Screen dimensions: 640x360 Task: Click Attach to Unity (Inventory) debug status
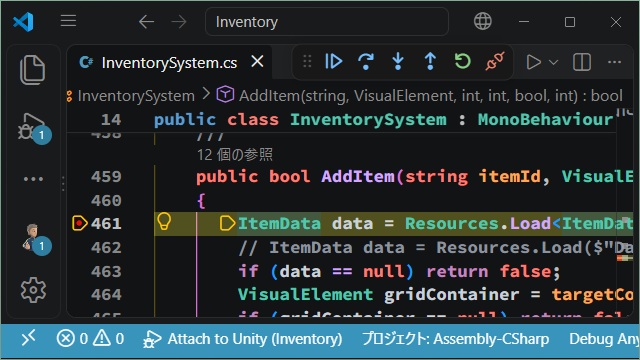(x=242, y=339)
